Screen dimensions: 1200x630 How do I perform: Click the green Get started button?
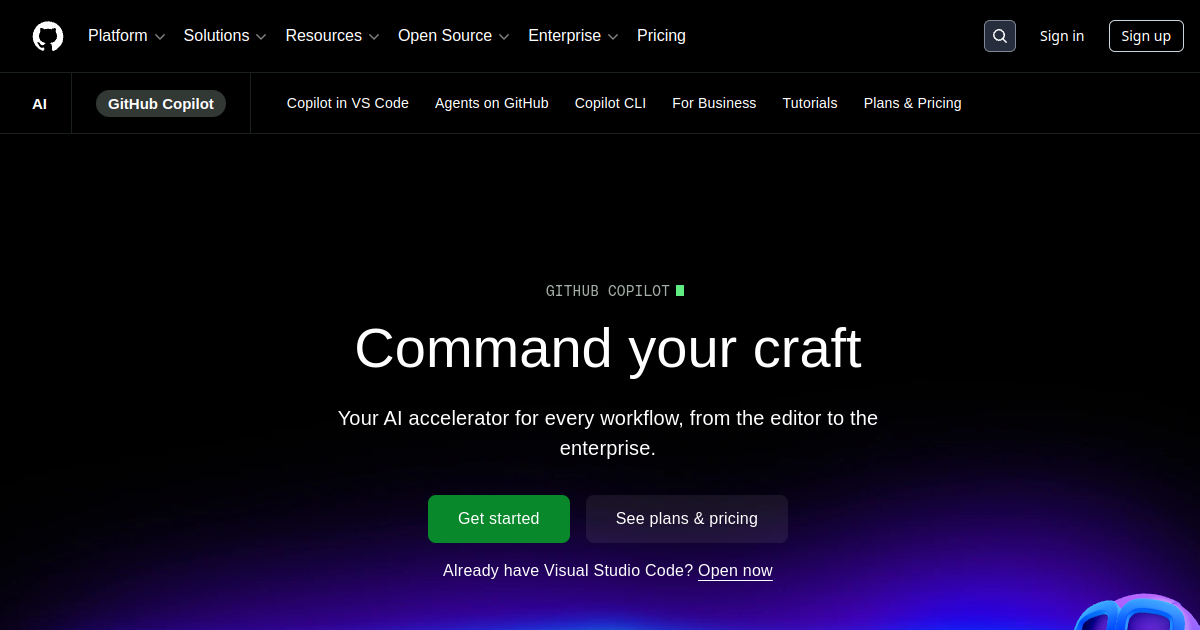(499, 519)
